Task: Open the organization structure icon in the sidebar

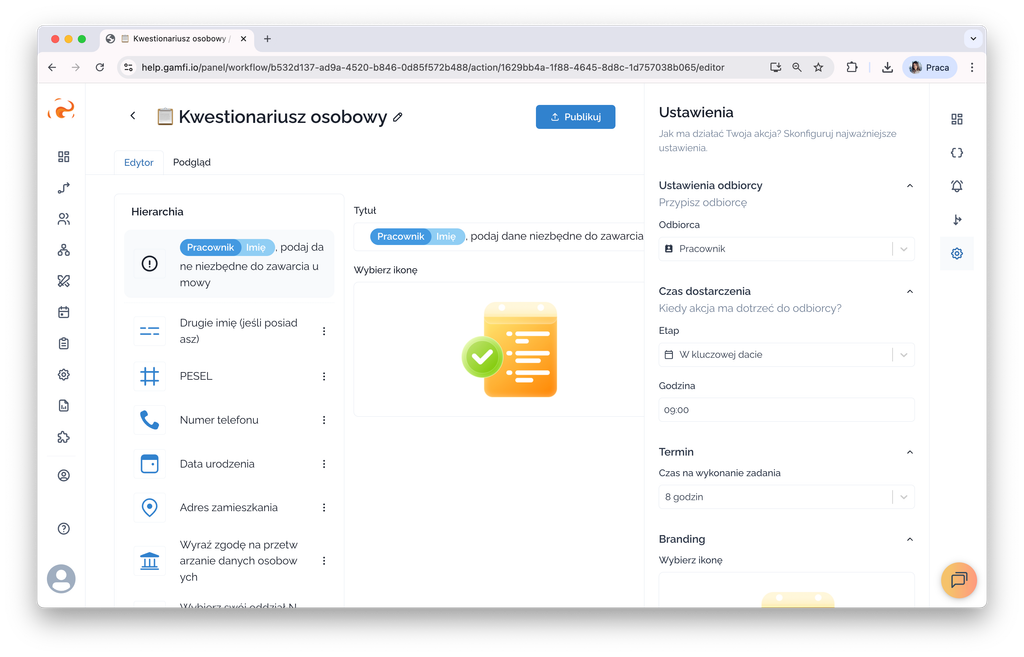Action: [x=64, y=250]
